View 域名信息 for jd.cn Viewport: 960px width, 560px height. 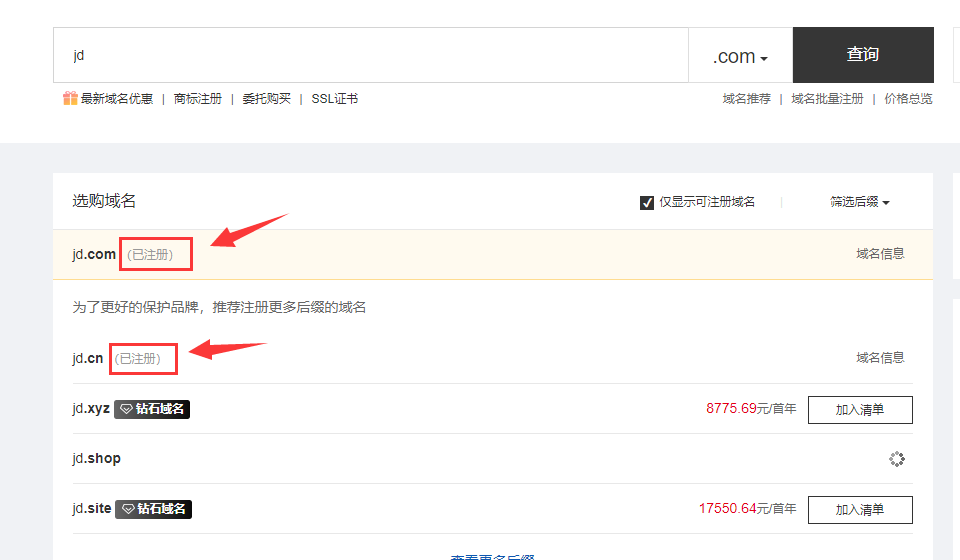coord(880,358)
